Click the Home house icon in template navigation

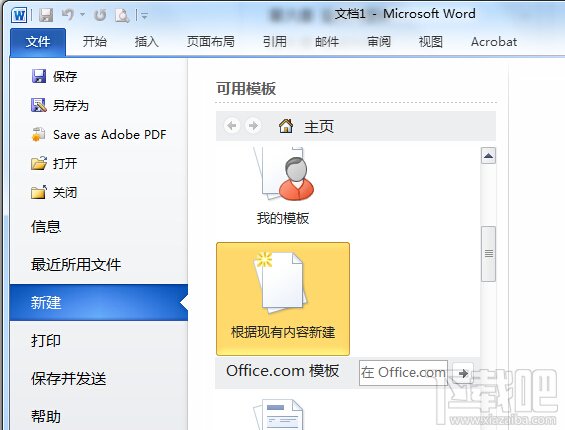click(286, 126)
